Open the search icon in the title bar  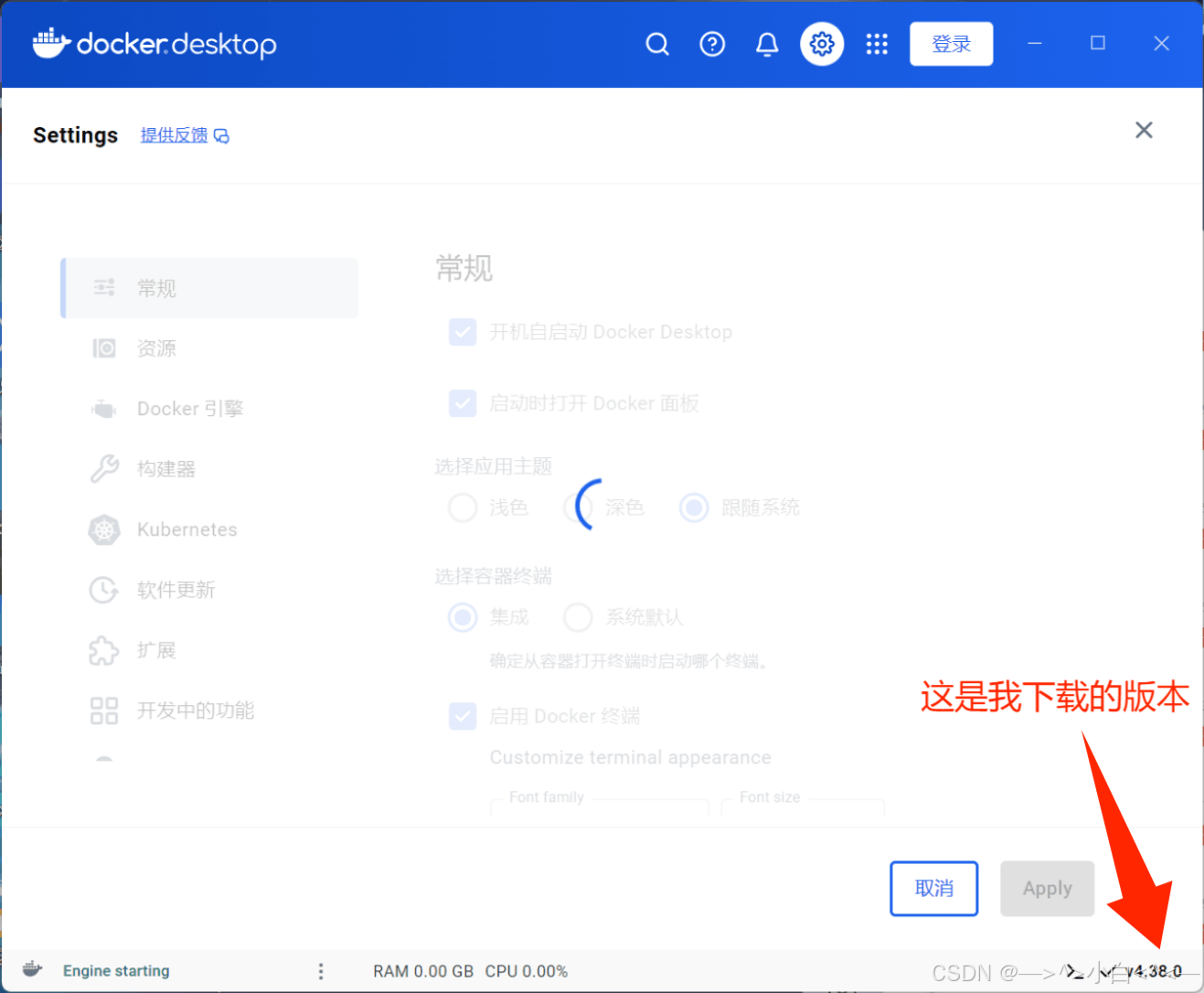657,43
